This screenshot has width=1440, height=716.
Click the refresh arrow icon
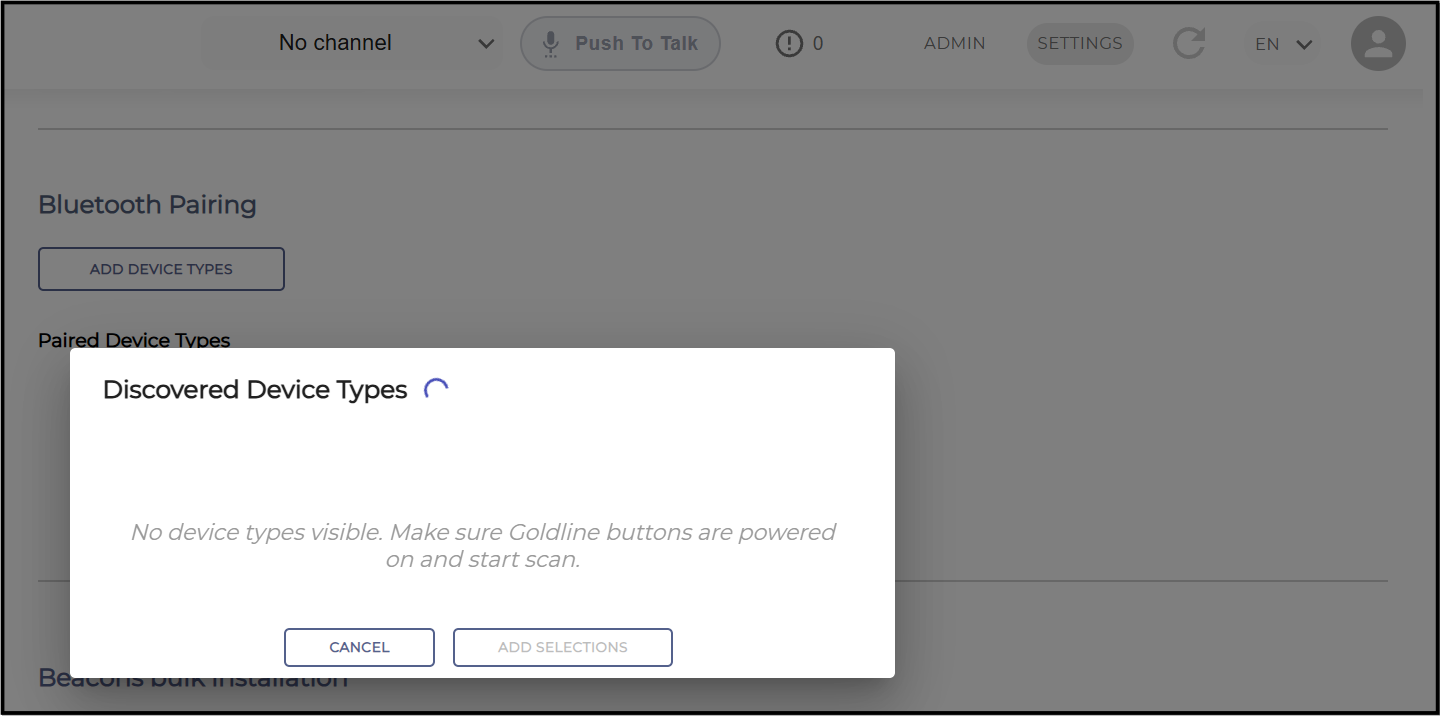click(1188, 43)
